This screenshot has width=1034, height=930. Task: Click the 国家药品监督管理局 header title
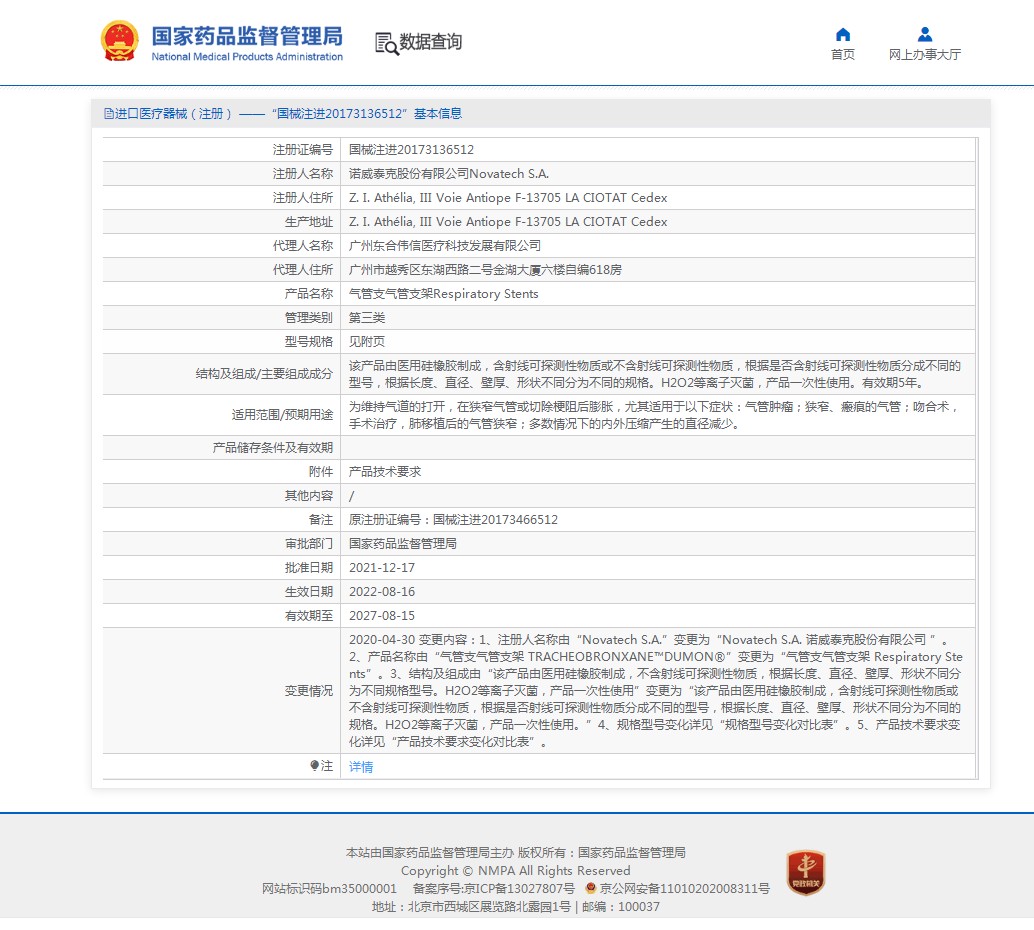coord(247,36)
